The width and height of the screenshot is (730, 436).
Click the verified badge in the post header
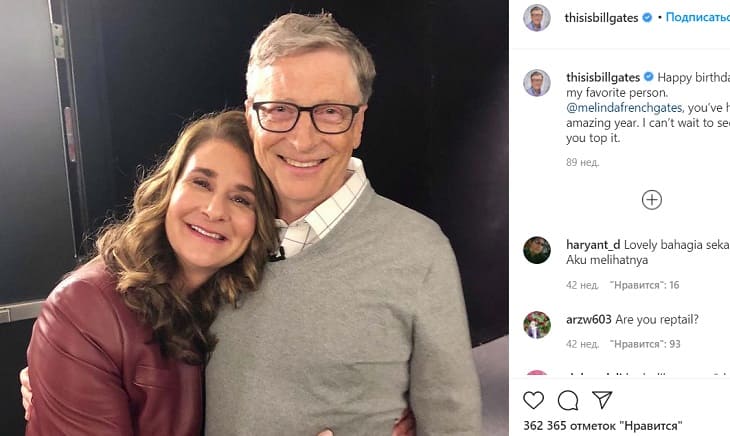click(x=647, y=18)
